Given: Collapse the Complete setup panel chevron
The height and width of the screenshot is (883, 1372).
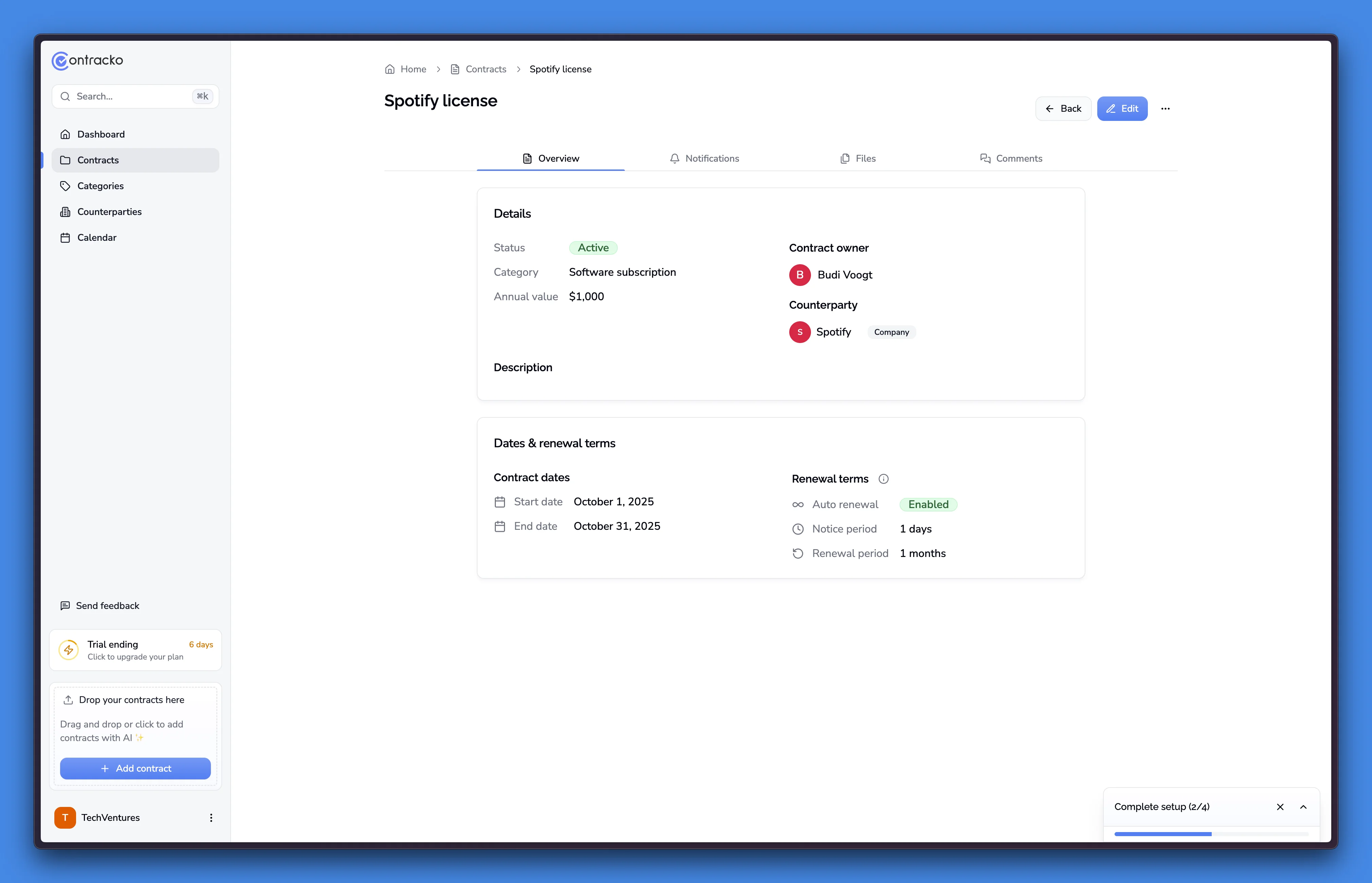Looking at the screenshot, I should [x=1303, y=806].
